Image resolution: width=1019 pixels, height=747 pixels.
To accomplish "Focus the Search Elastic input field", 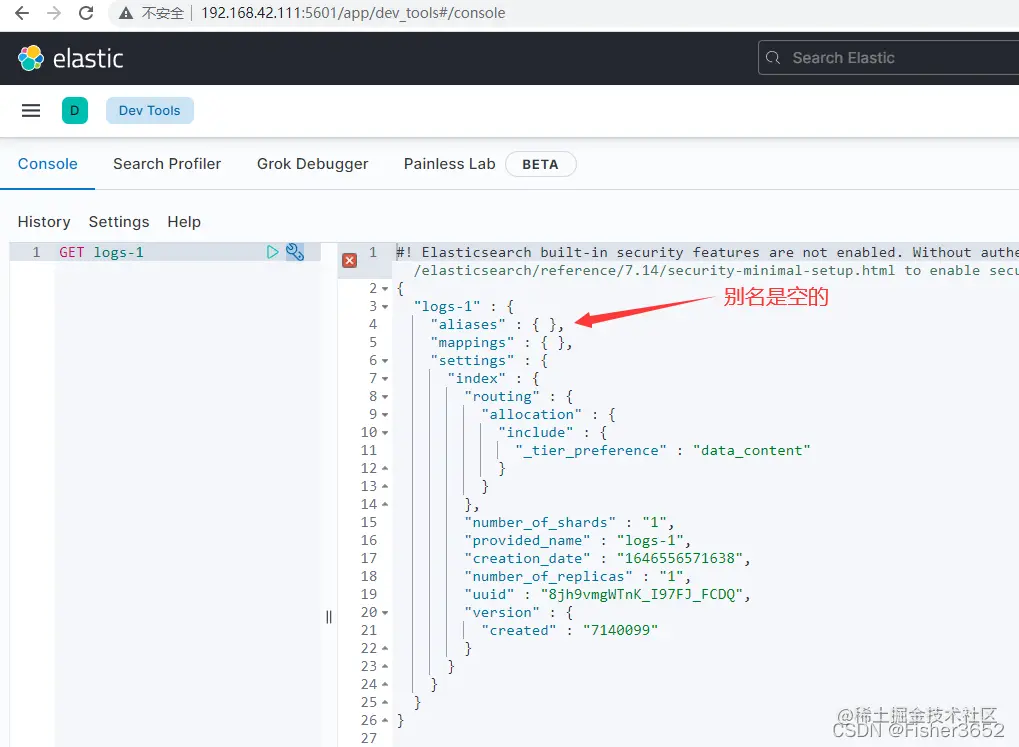I will pyautogui.click(x=888, y=58).
